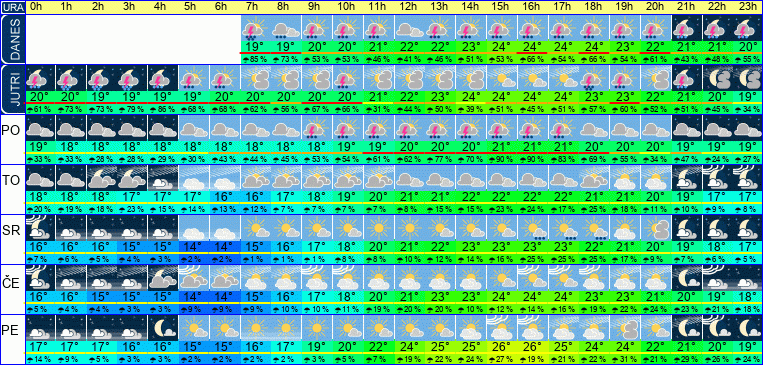Click the PE 15h 26° temperature cell
Image resolution: width=763 pixels, height=365 pixels.
click(502, 347)
